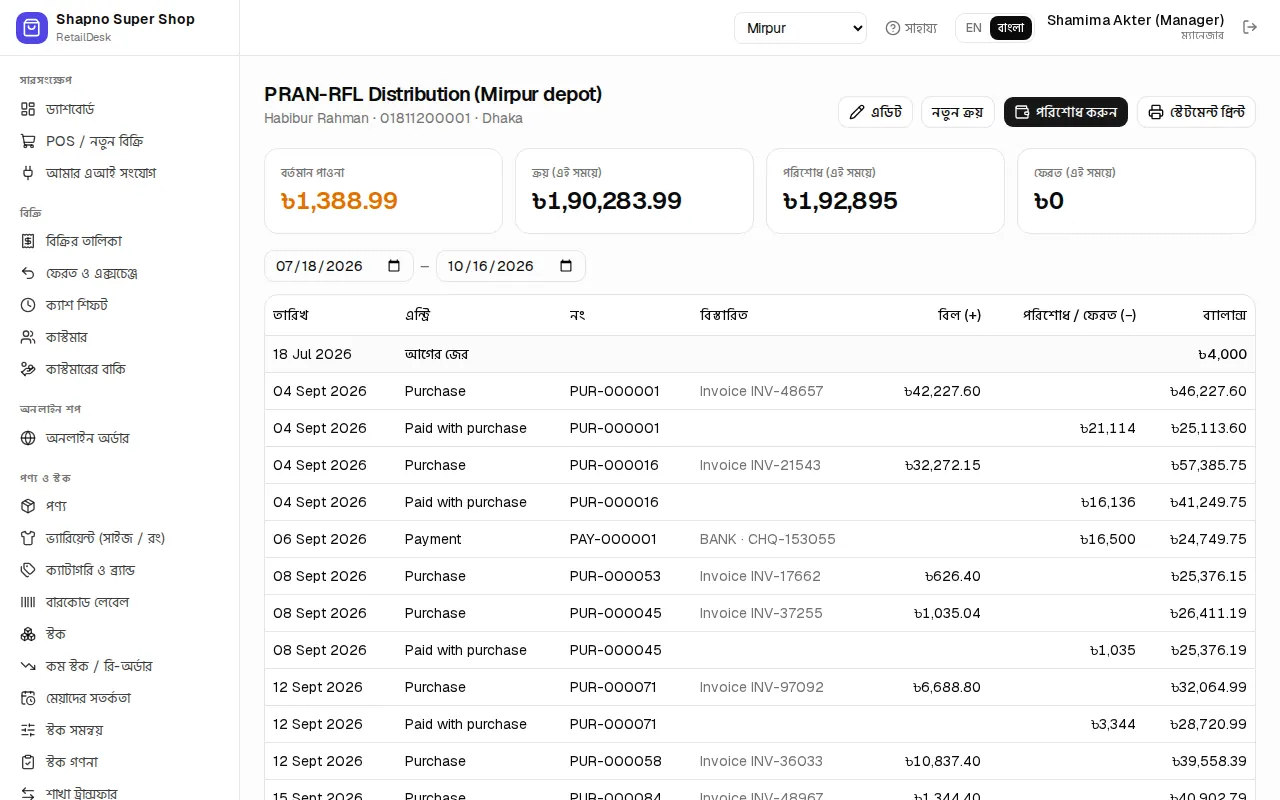Select Invoice INV-97092 cell

[x=762, y=687]
